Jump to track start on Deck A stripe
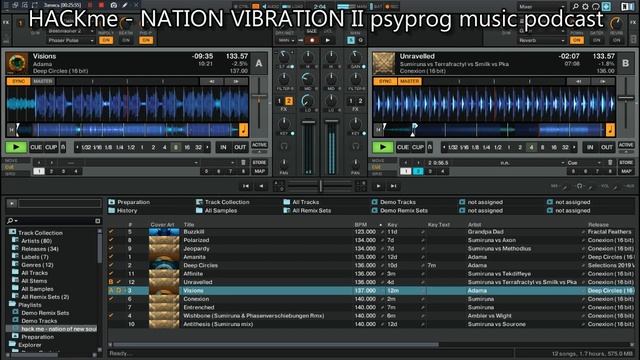Viewport: 640px width, 360px height. click(11, 130)
